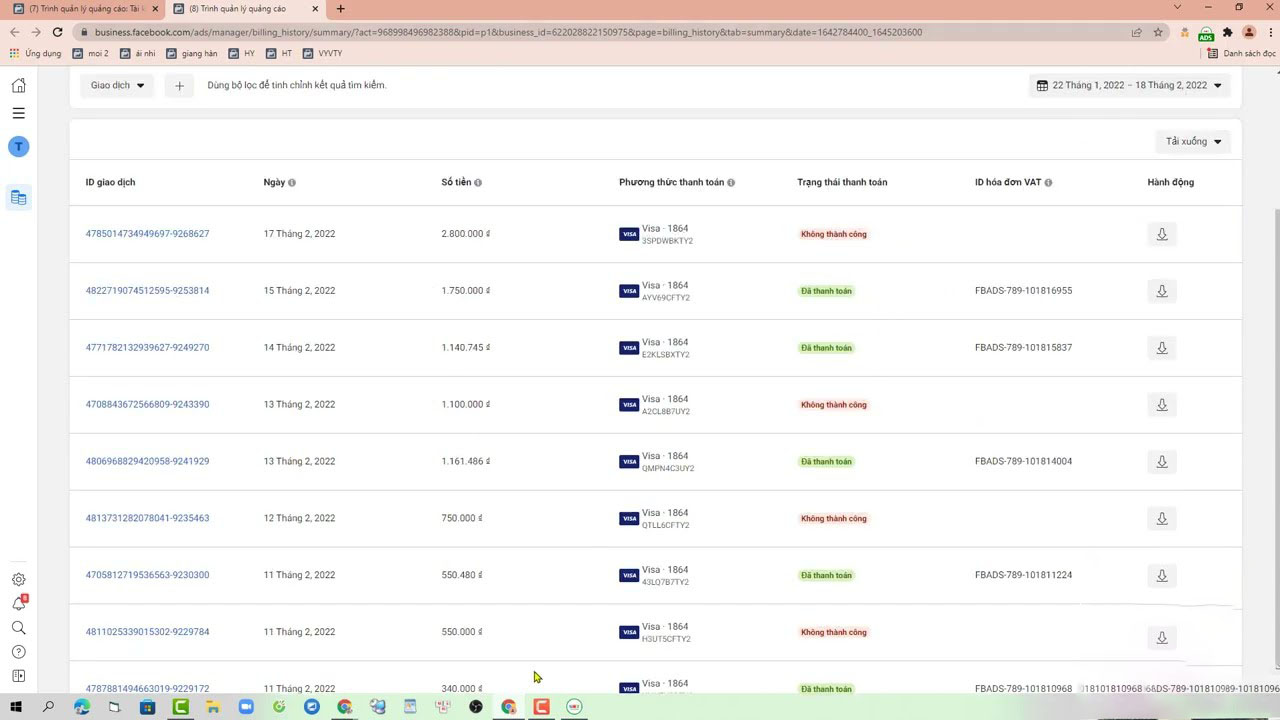Bookmark this page with the star icon
Image resolution: width=1280 pixels, height=720 pixels.
tap(1158, 32)
